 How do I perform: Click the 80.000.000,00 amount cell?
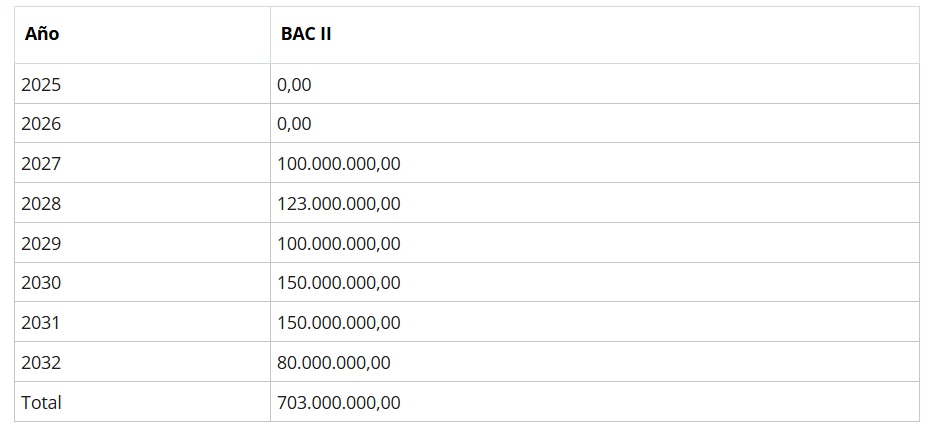tap(334, 363)
